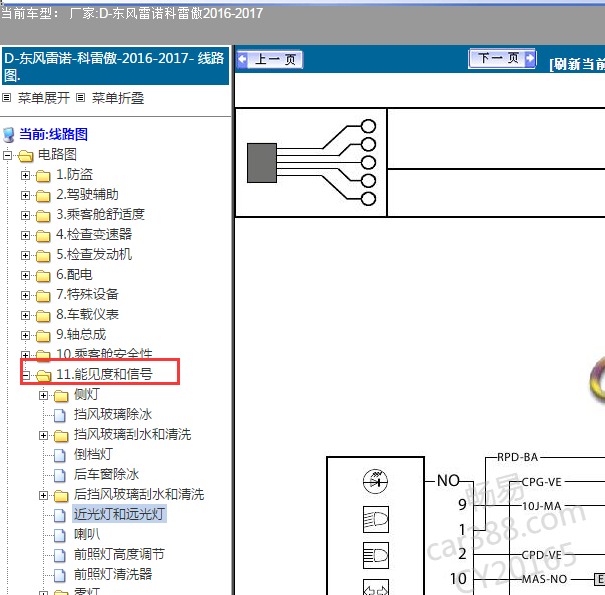Screen dimensions: 605x595
Task: Click the folder icon of 2.驾驶辅助
Action: [x=43, y=196]
